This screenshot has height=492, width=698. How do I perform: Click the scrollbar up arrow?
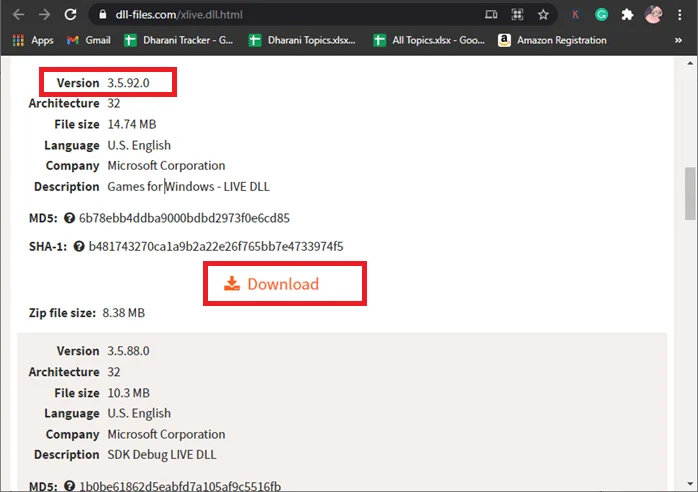(690, 63)
